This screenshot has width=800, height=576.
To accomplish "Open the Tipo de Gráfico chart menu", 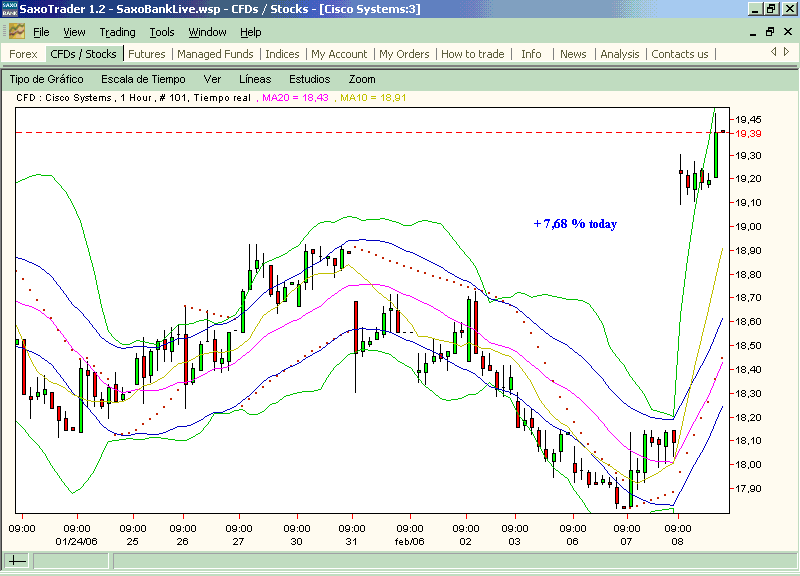I will click(x=46, y=79).
